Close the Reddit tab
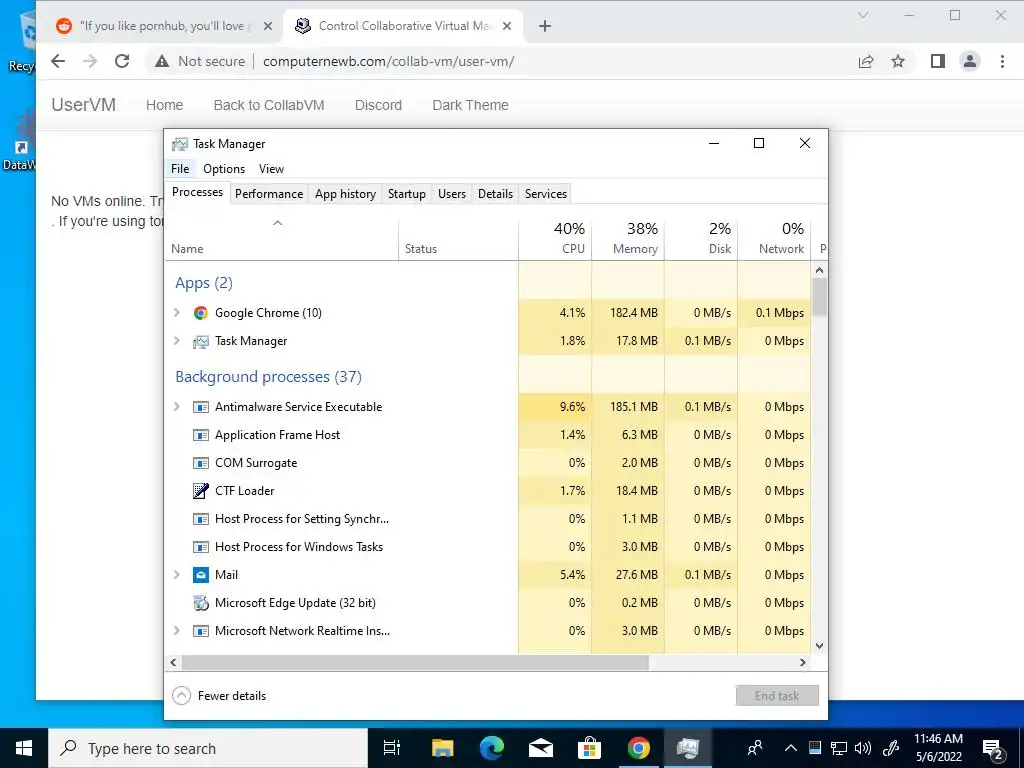This screenshot has width=1024, height=768. [268, 26]
